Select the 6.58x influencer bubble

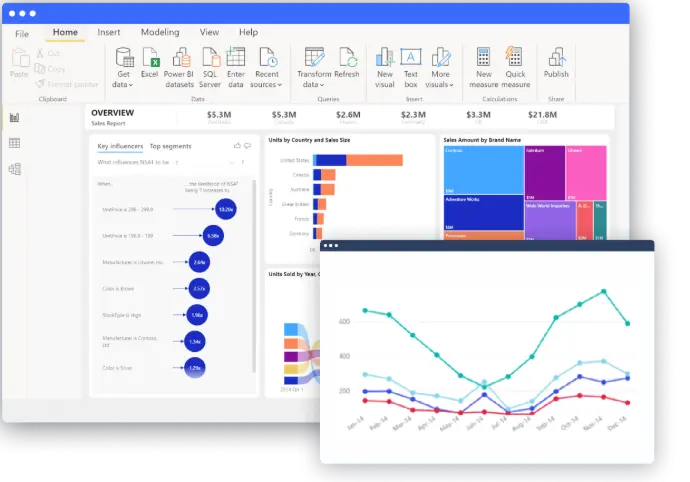(213, 236)
